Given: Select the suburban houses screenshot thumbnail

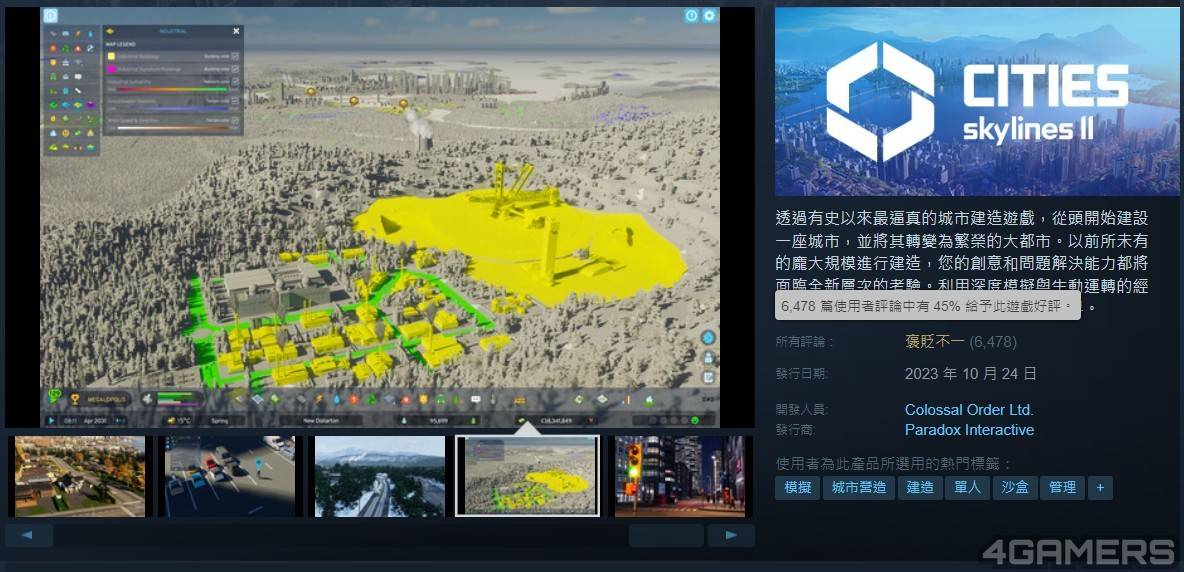Looking at the screenshot, I should click(x=80, y=476).
